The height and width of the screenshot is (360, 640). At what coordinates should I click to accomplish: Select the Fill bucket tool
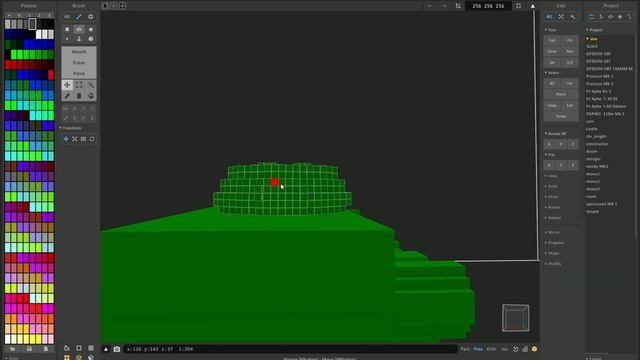pos(91,96)
